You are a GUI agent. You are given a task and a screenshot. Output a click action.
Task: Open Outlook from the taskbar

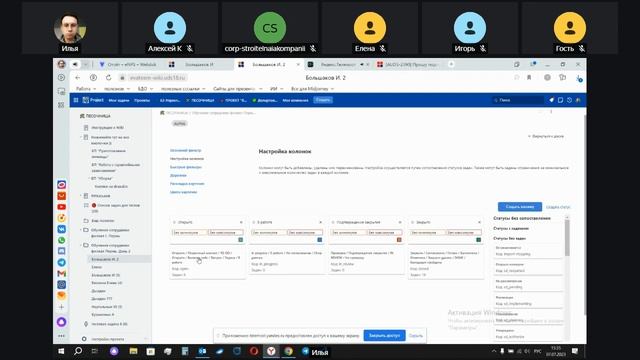point(202,351)
